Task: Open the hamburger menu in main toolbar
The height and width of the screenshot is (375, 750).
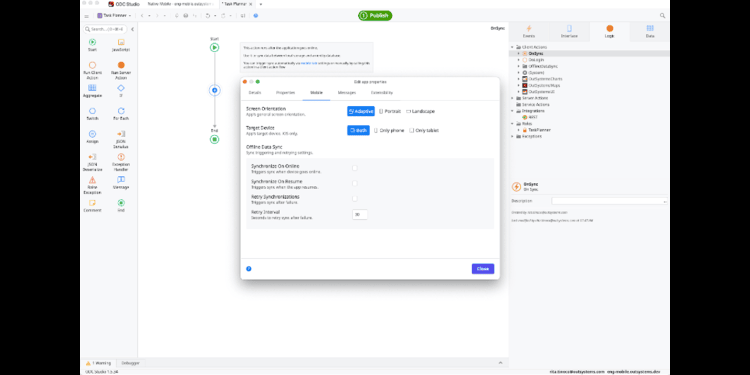Action: tap(87, 16)
